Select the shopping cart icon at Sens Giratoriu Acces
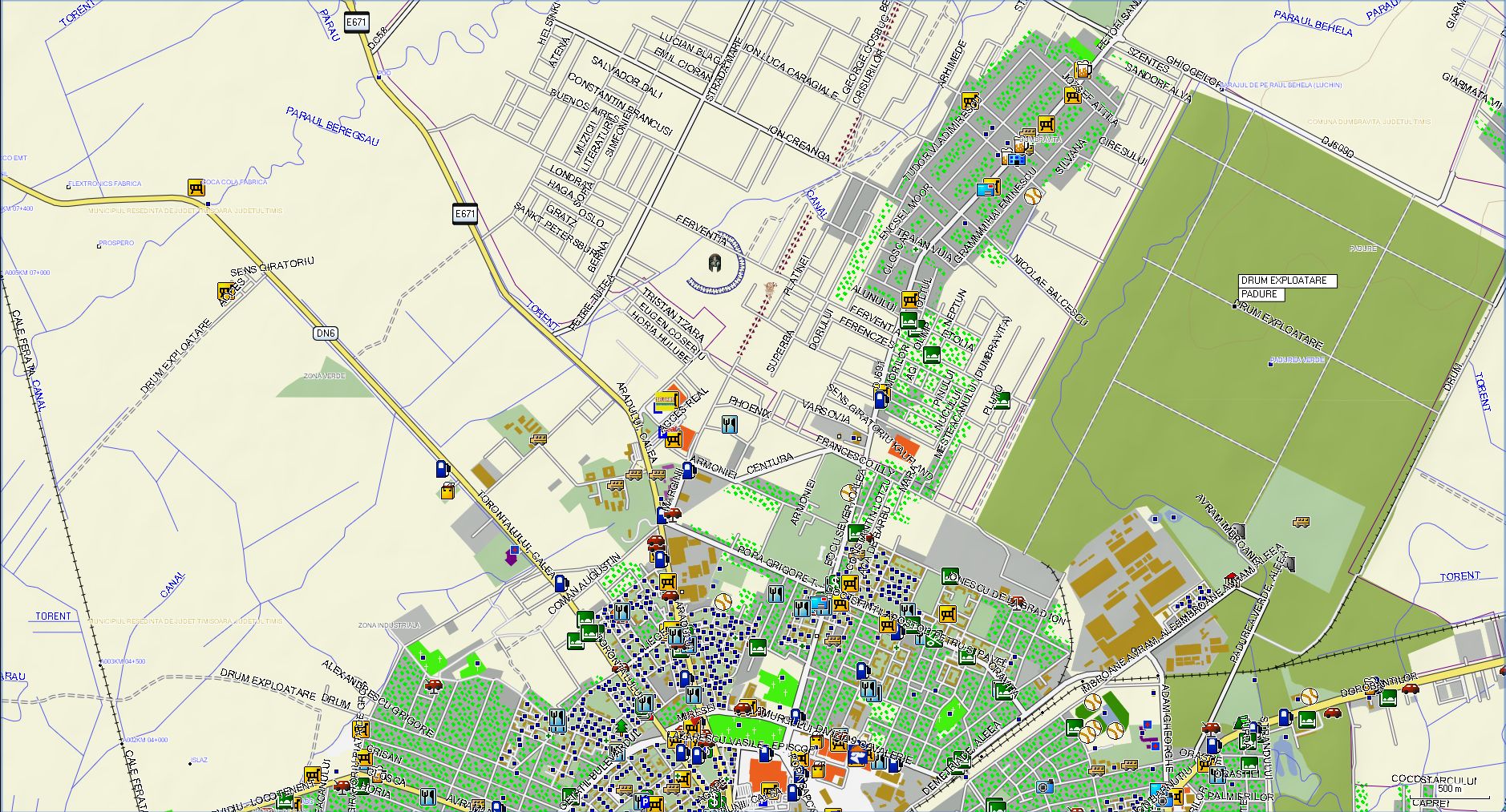 pyautogui.click(x=225, y=291)
